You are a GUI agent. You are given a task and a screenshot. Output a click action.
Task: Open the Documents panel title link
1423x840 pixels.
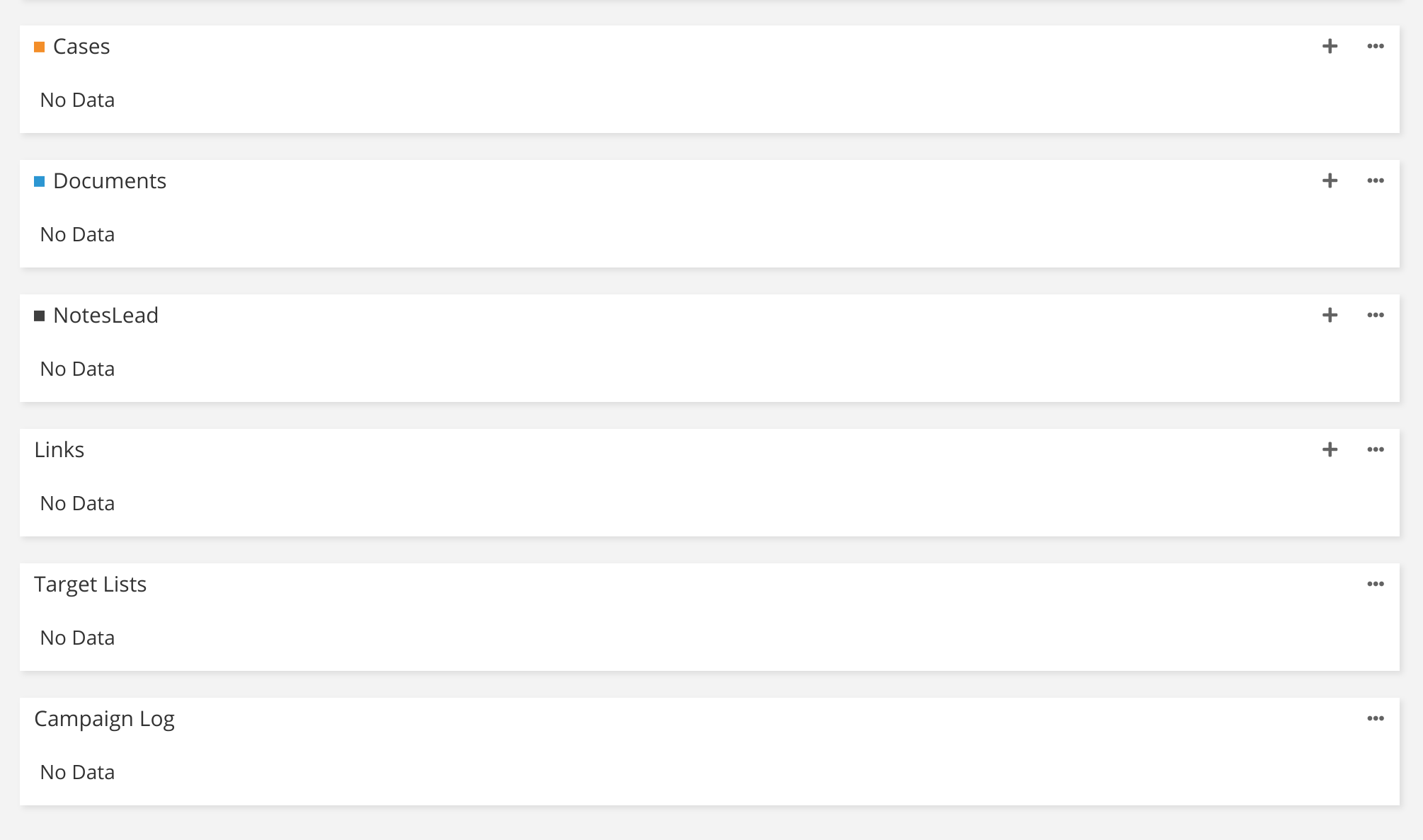click(x=110, y=181)
